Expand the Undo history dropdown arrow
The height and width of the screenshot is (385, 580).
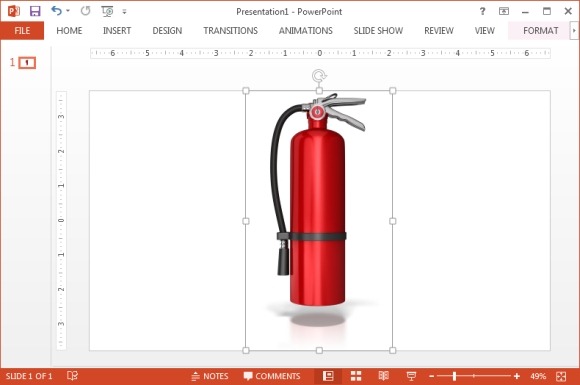coord(68,11)
